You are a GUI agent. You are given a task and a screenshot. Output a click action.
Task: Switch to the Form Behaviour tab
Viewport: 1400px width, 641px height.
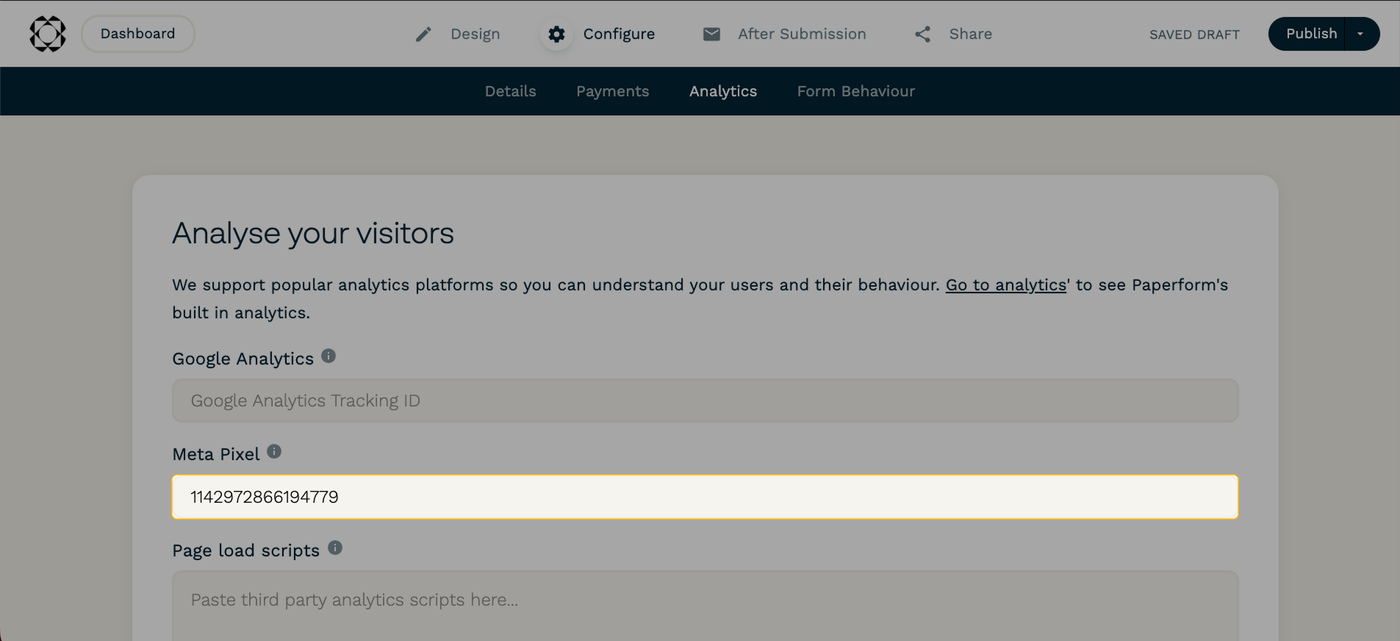856,90
